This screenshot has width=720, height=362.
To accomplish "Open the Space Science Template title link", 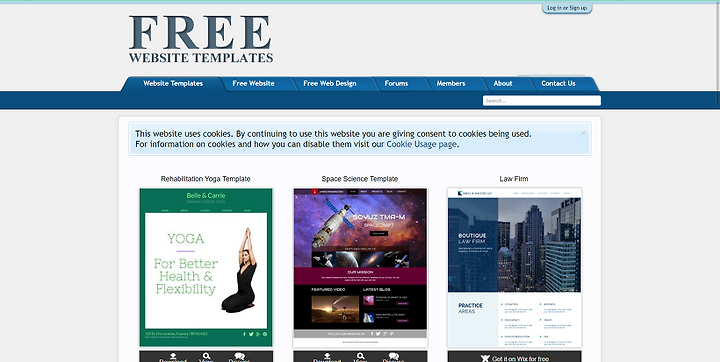I will (x=360, y=179).
